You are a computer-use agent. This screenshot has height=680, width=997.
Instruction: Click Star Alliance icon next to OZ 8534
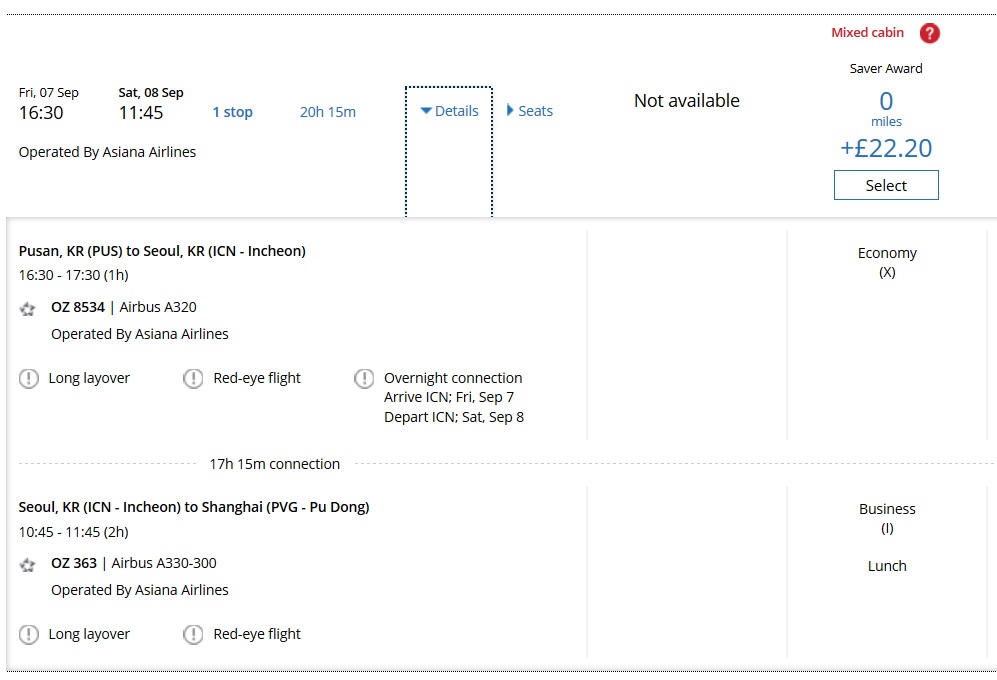[28, 309]
